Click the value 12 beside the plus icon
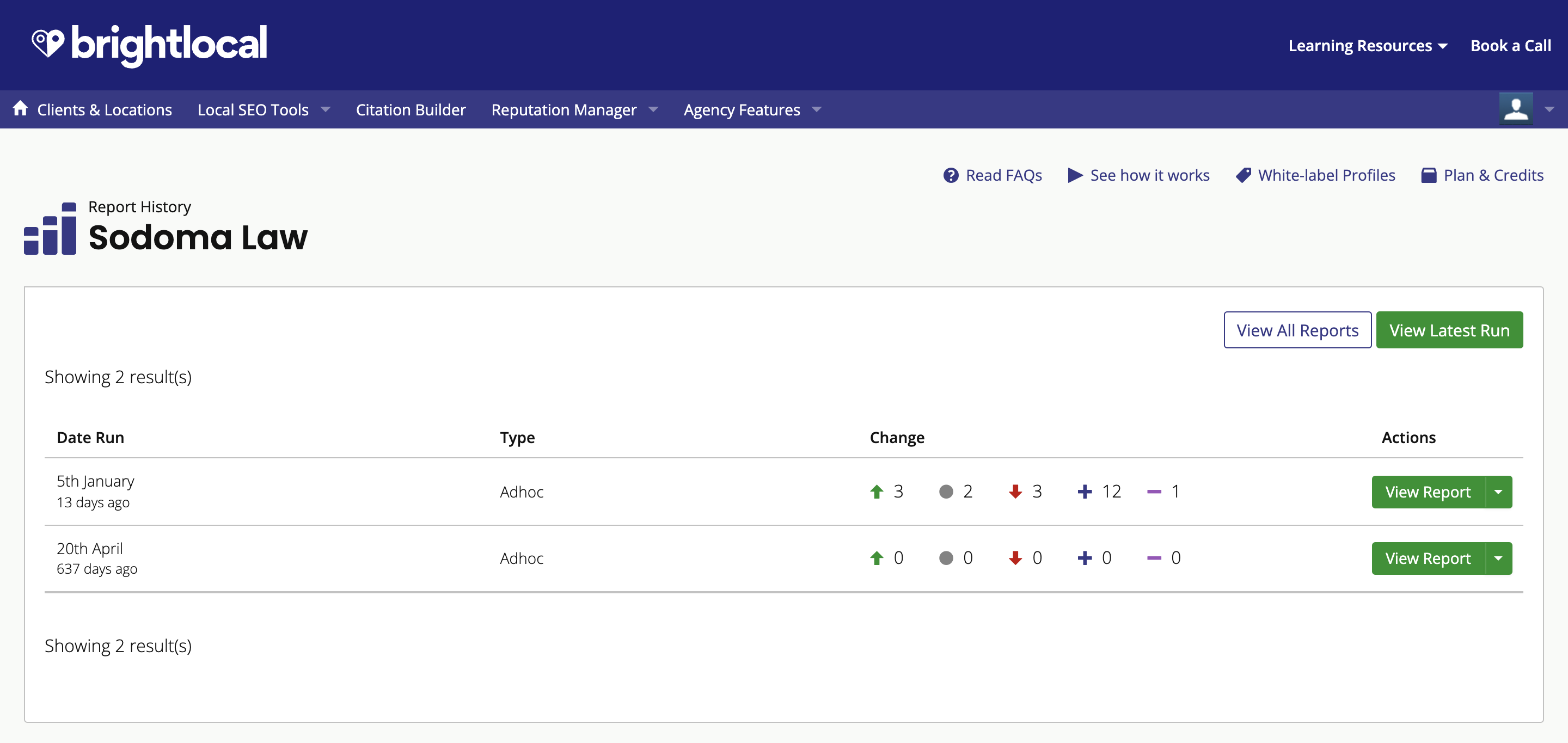Image resolution: width=1568 pixels, height=743 pixels. click(x=1111, y=491)
